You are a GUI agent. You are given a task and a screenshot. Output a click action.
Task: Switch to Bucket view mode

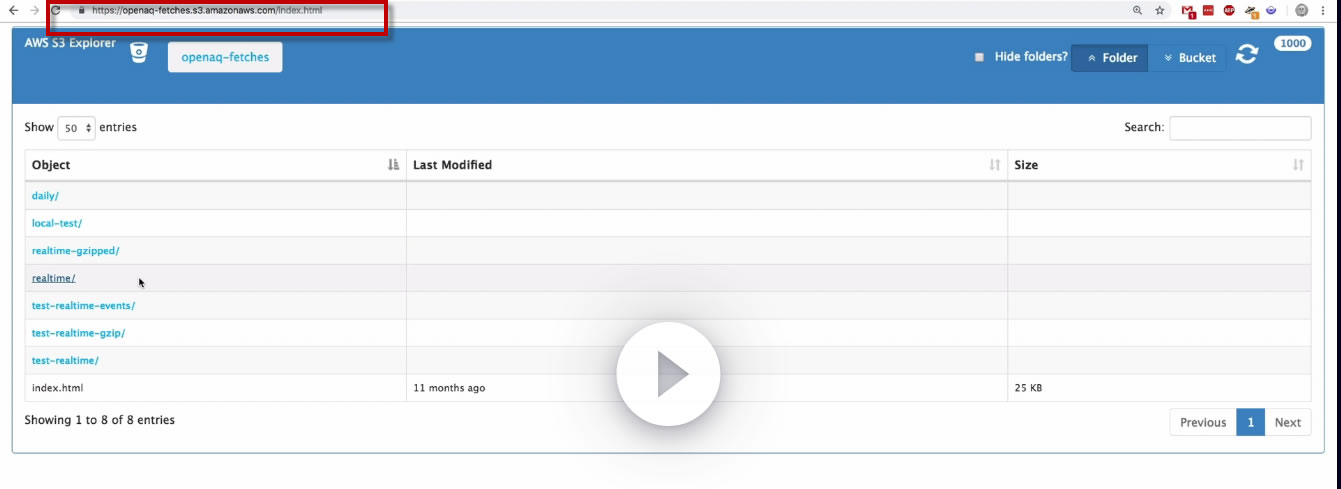coord(1188,58)
